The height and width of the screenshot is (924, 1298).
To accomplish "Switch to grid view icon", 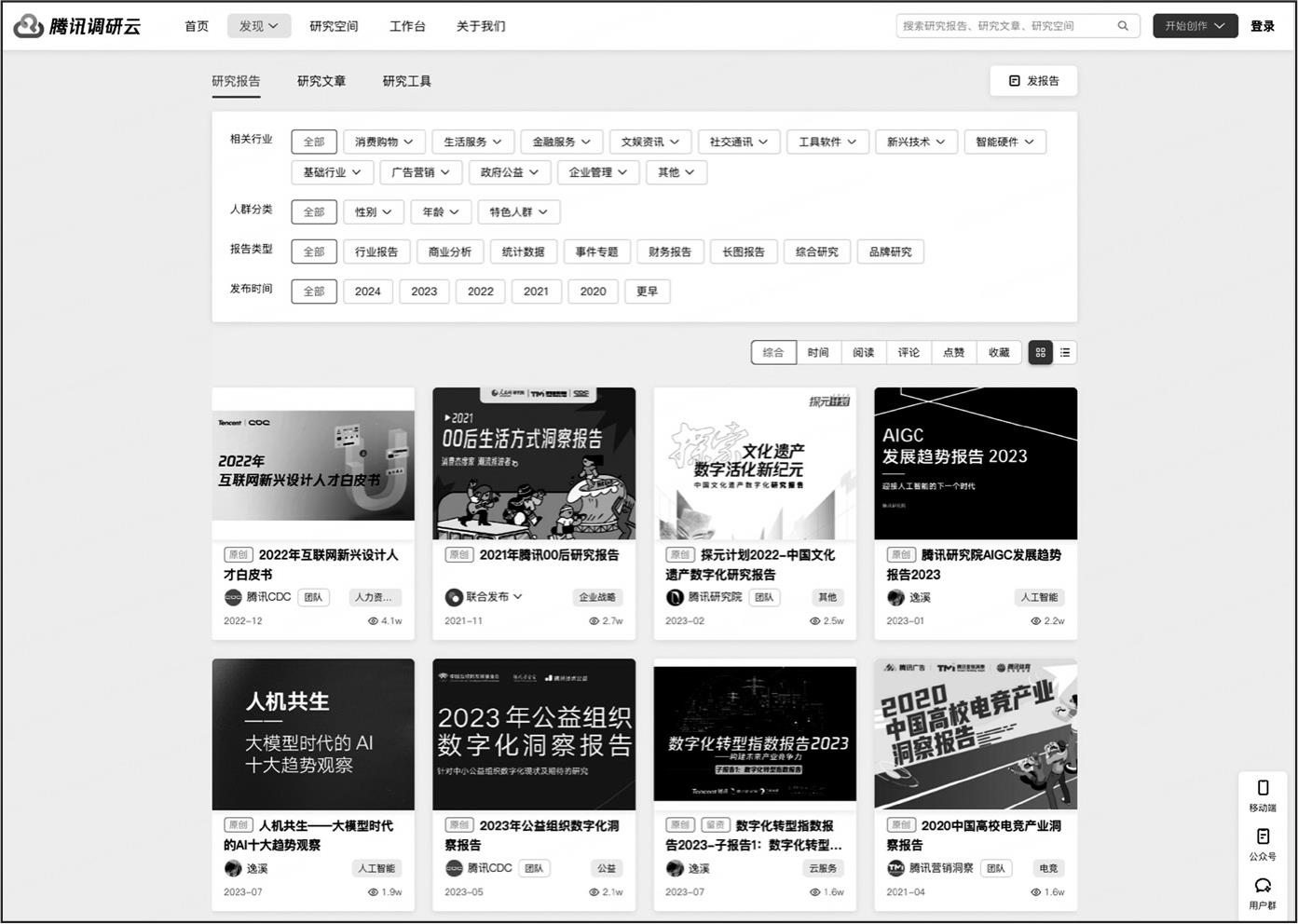I will click(1041, 352).
